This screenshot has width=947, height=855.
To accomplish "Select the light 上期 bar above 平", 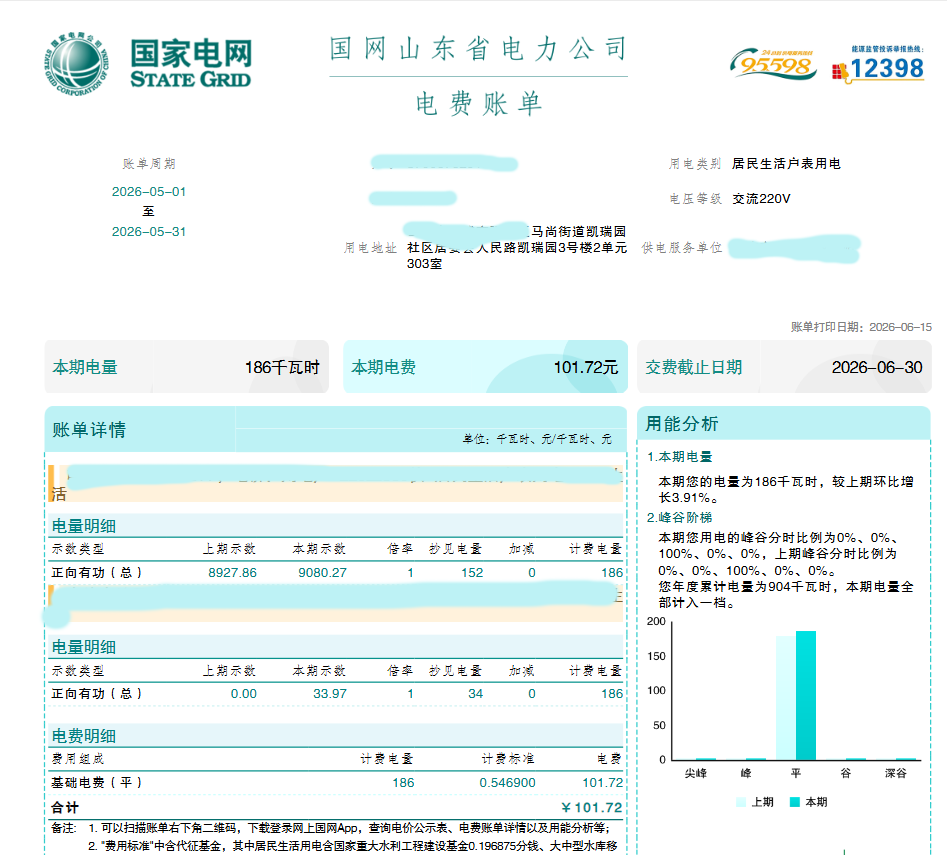I will pos(786,698).
